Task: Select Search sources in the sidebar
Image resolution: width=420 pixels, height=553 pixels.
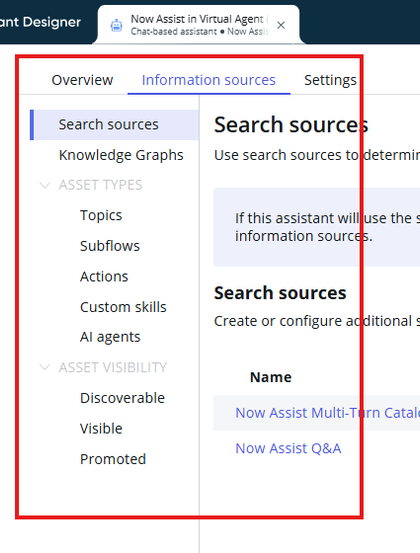Action: tap(115, 124)
